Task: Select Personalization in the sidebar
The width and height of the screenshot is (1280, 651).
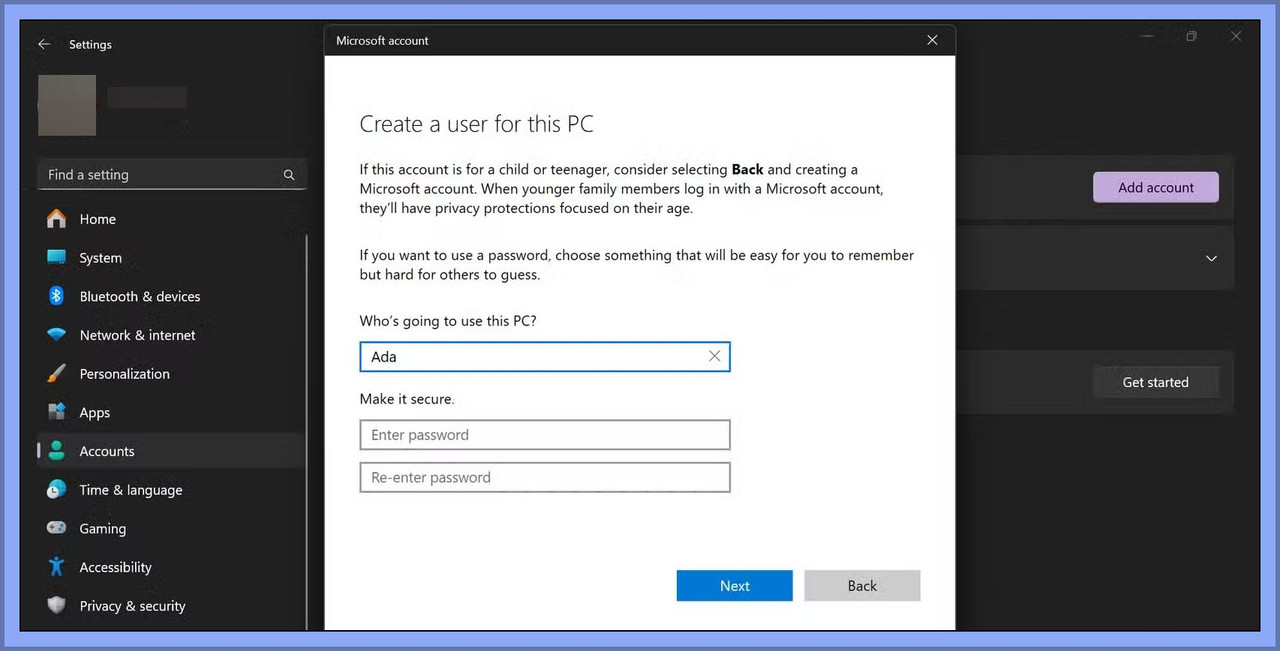Action: [x=125, y=374]
